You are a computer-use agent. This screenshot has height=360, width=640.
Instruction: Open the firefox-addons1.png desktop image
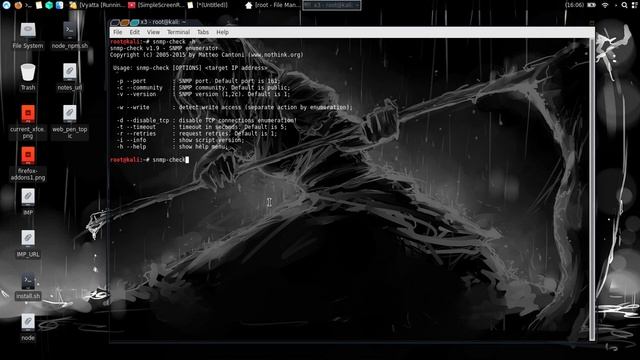(x=28, y=164)
